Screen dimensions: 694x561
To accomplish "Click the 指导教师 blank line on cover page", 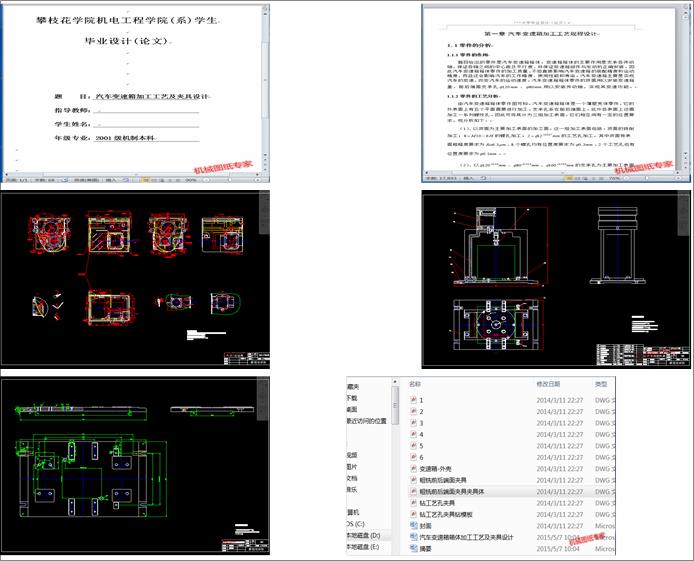I will 146,110.
